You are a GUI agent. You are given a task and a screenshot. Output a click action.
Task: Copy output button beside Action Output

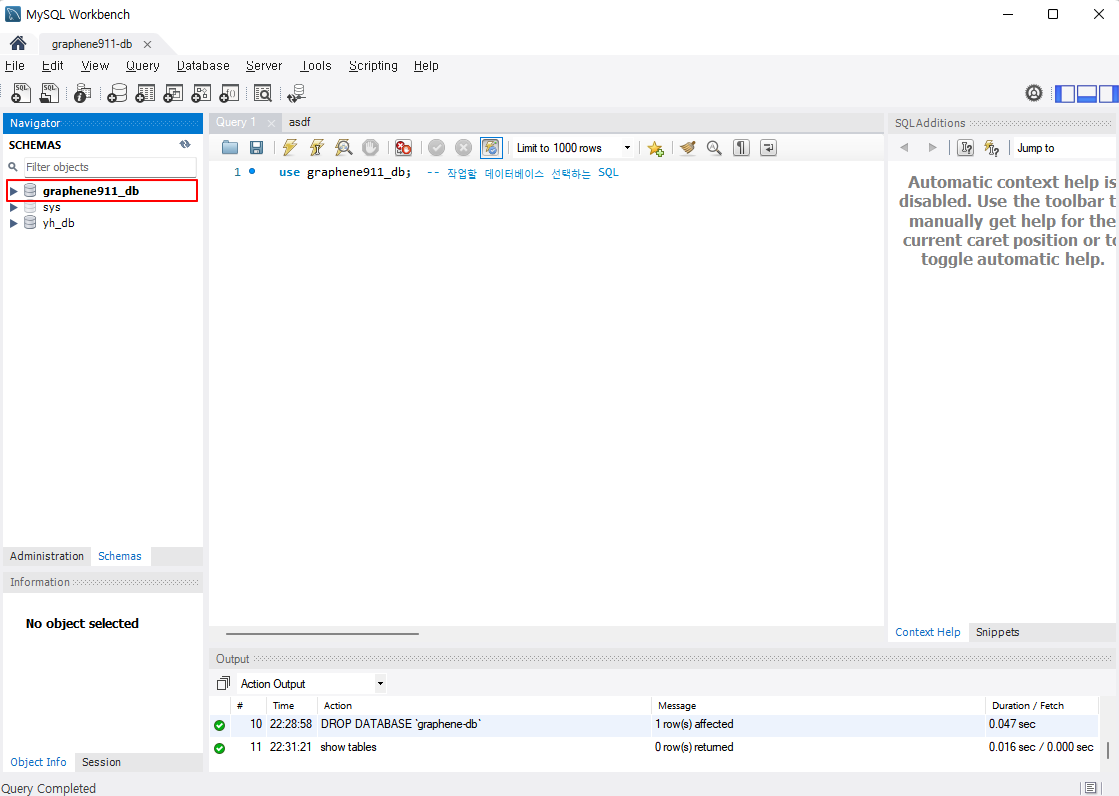[223, 683]
